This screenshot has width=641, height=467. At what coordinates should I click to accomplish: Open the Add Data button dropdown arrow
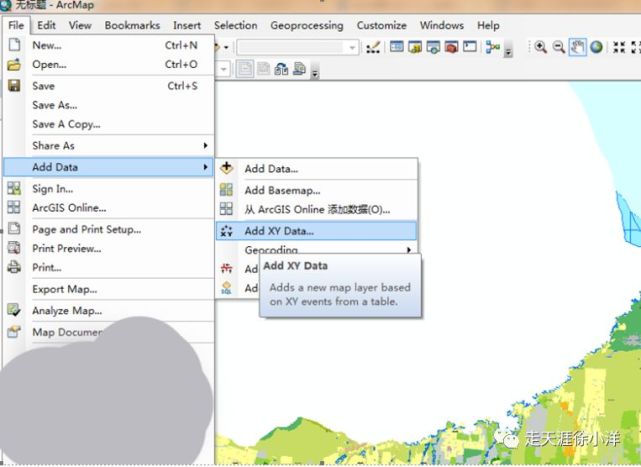point(226,47)
